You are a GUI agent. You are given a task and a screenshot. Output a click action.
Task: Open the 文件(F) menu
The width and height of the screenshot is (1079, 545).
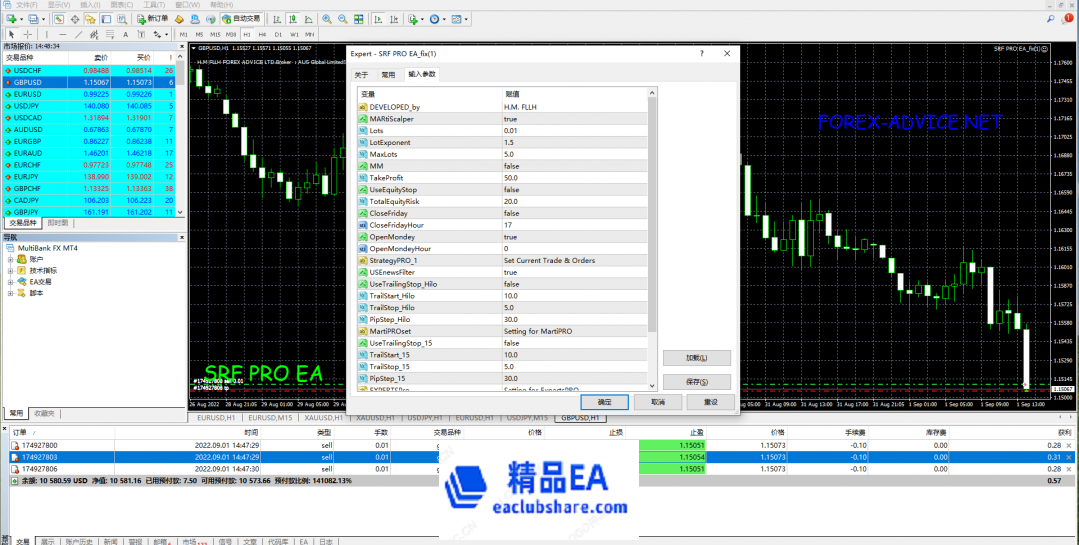pyautogui.click(x=26, y=5)
